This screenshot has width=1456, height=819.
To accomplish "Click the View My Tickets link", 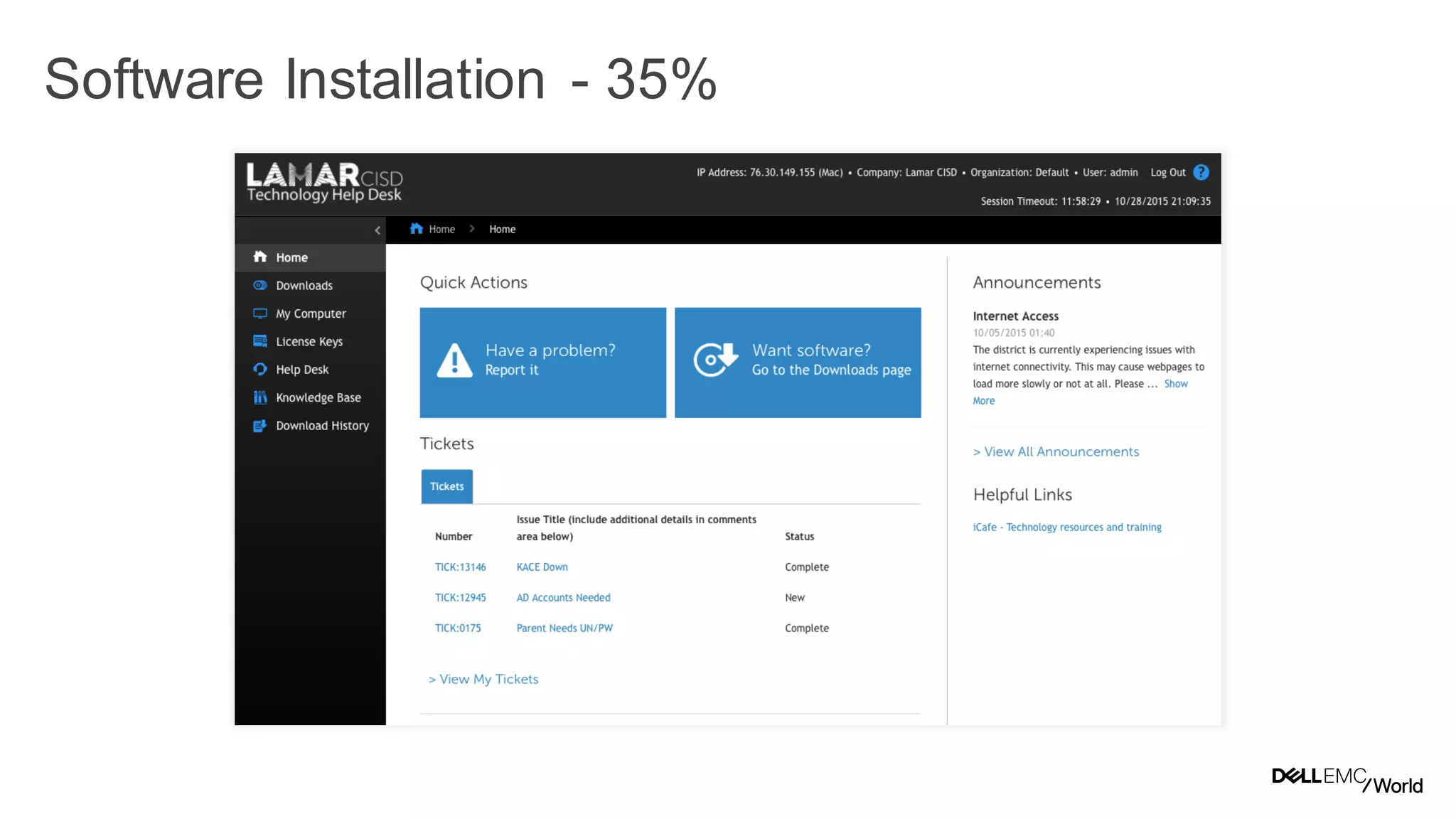I will point(483,679).
